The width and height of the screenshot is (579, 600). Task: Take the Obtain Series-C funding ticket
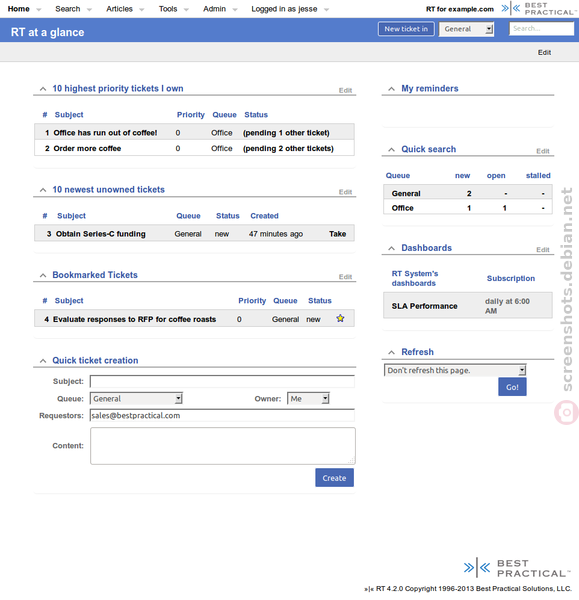coord(337,234)
